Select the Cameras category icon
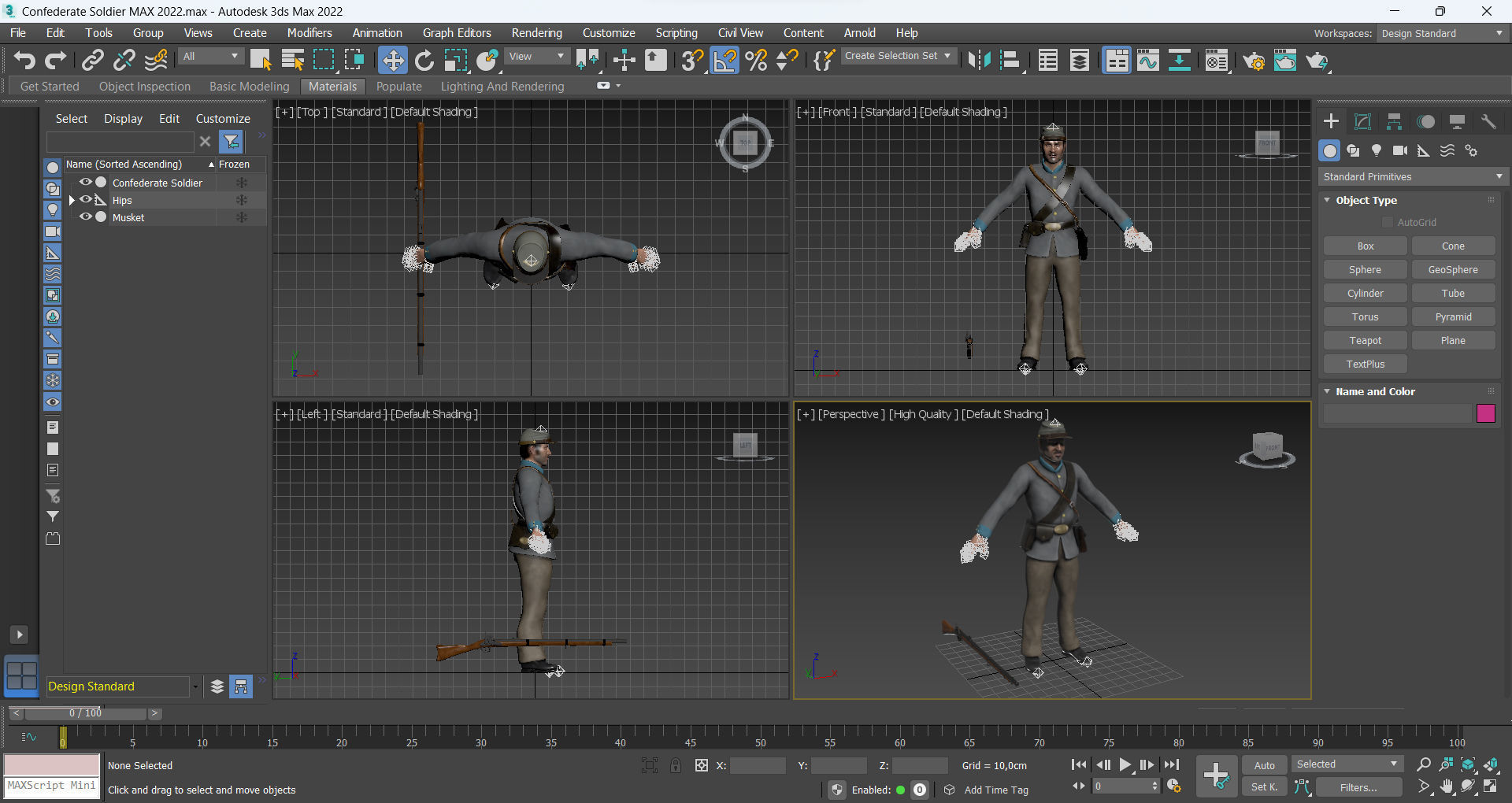 tap(1400, 150)
